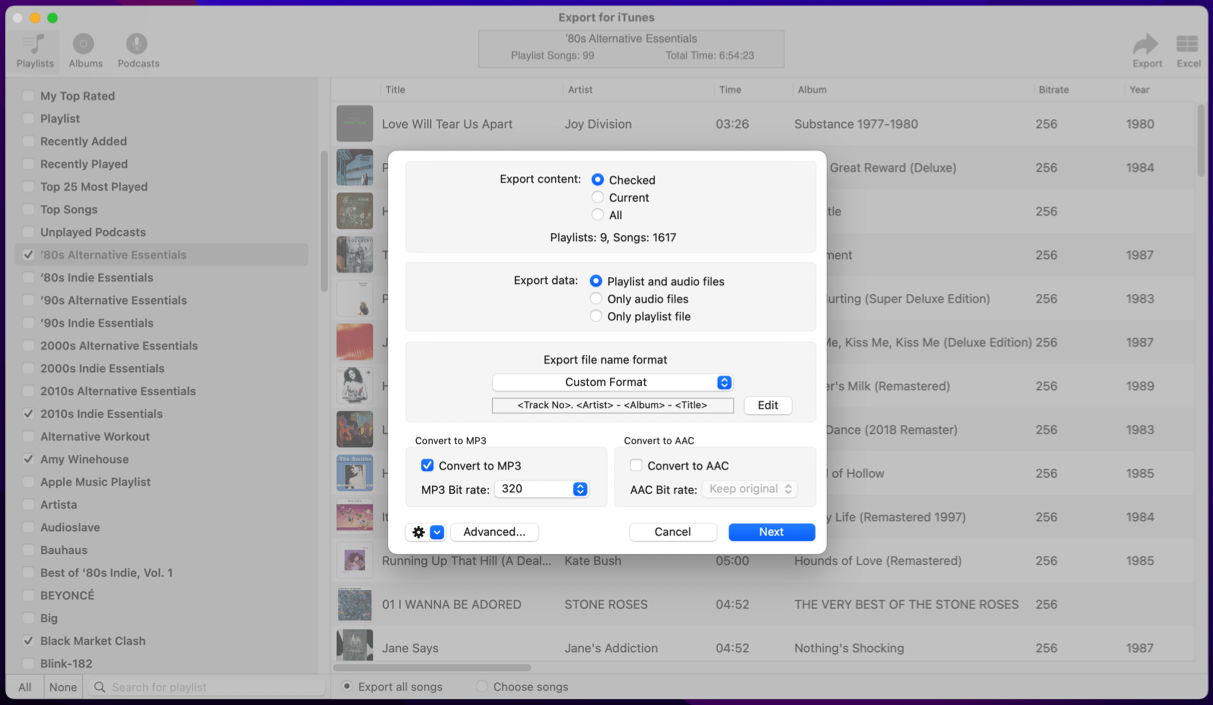1213x705 pixels.
Task: Cancel the export dialog
Action: [x=673, y=532]
